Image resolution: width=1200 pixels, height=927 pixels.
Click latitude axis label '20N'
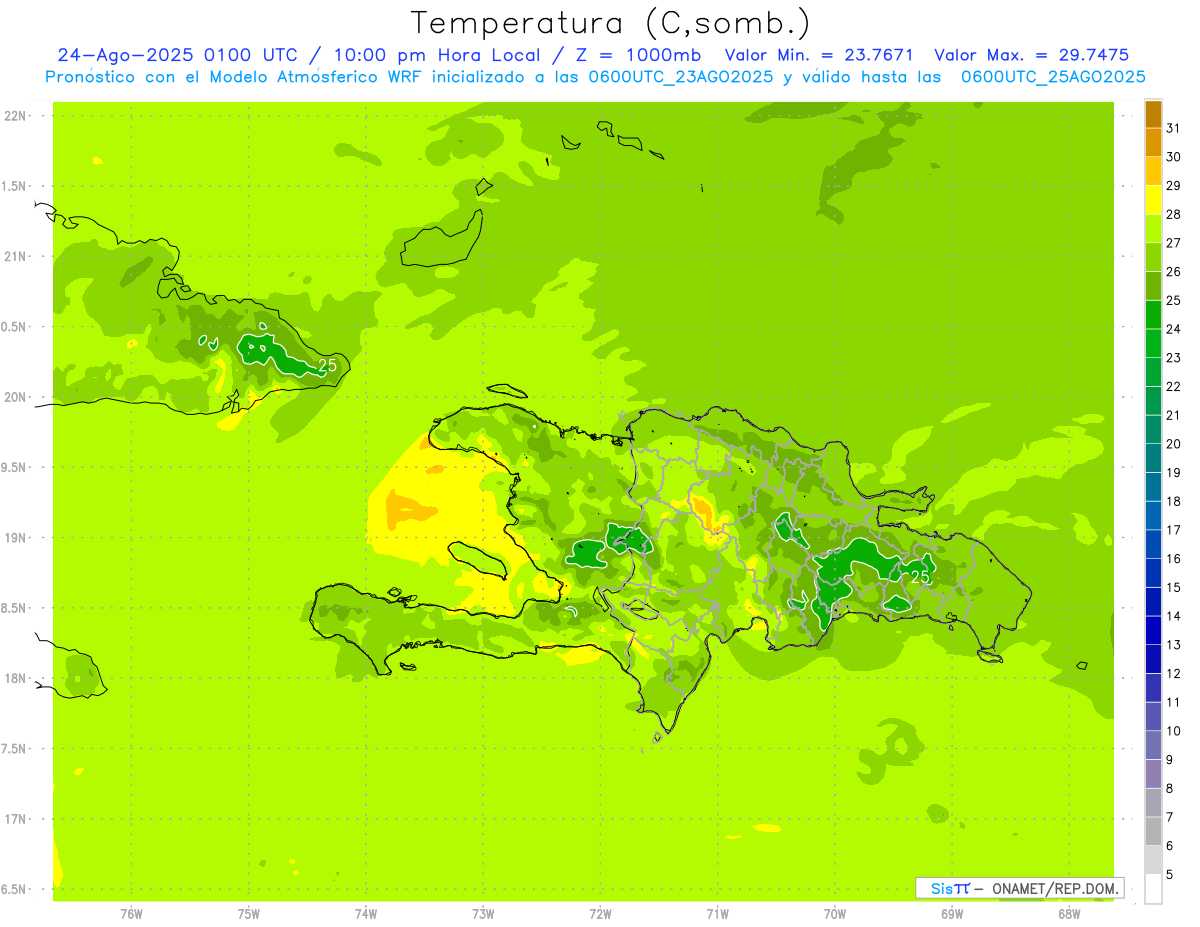pos(16,397)
